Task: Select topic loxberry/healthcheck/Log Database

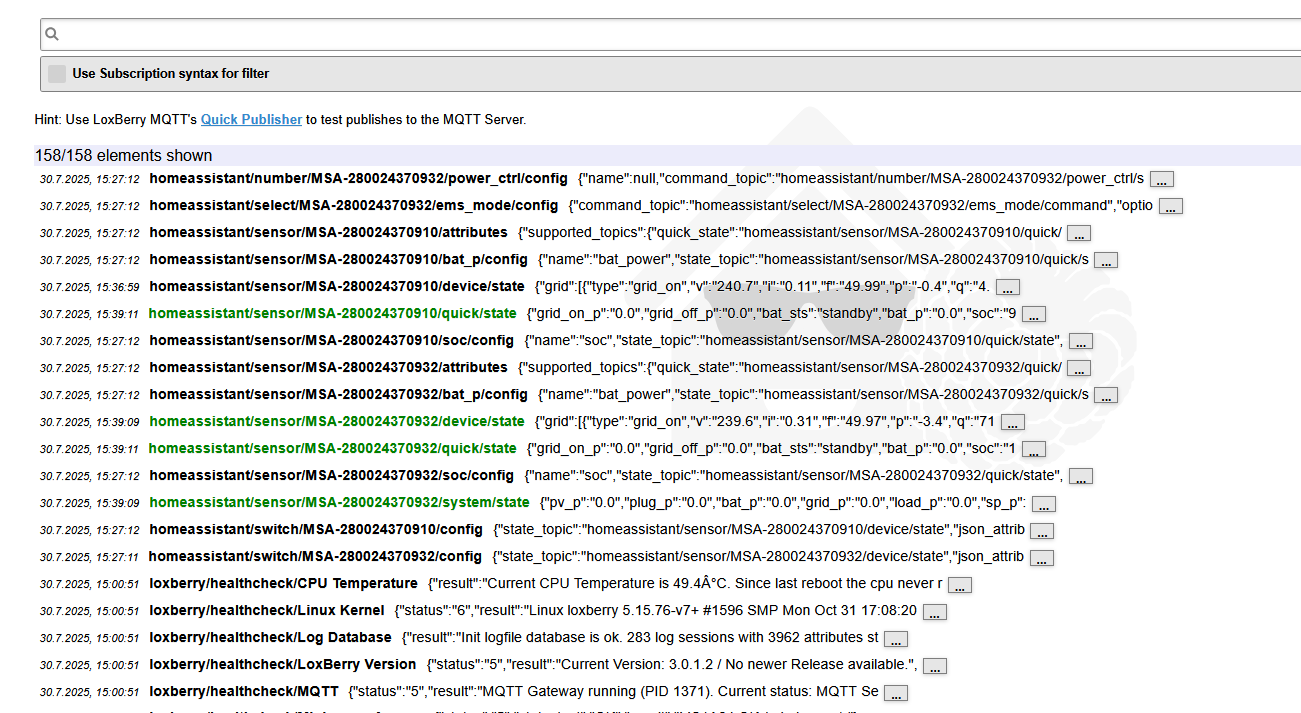Action: click(x=270, y=637)
